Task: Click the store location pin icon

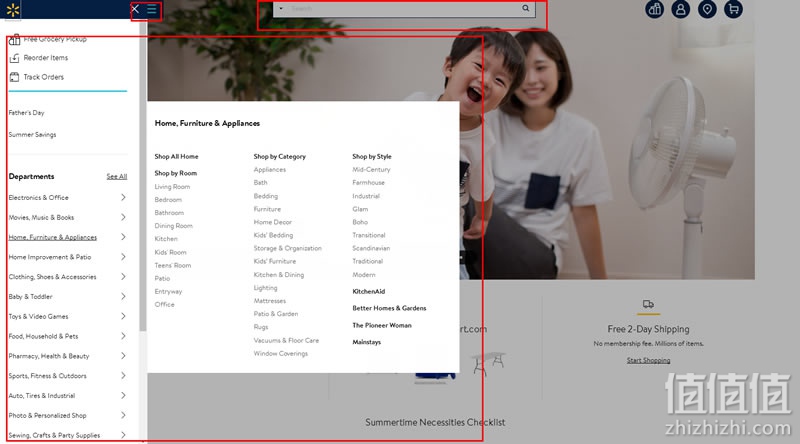Action: (707, 9)
